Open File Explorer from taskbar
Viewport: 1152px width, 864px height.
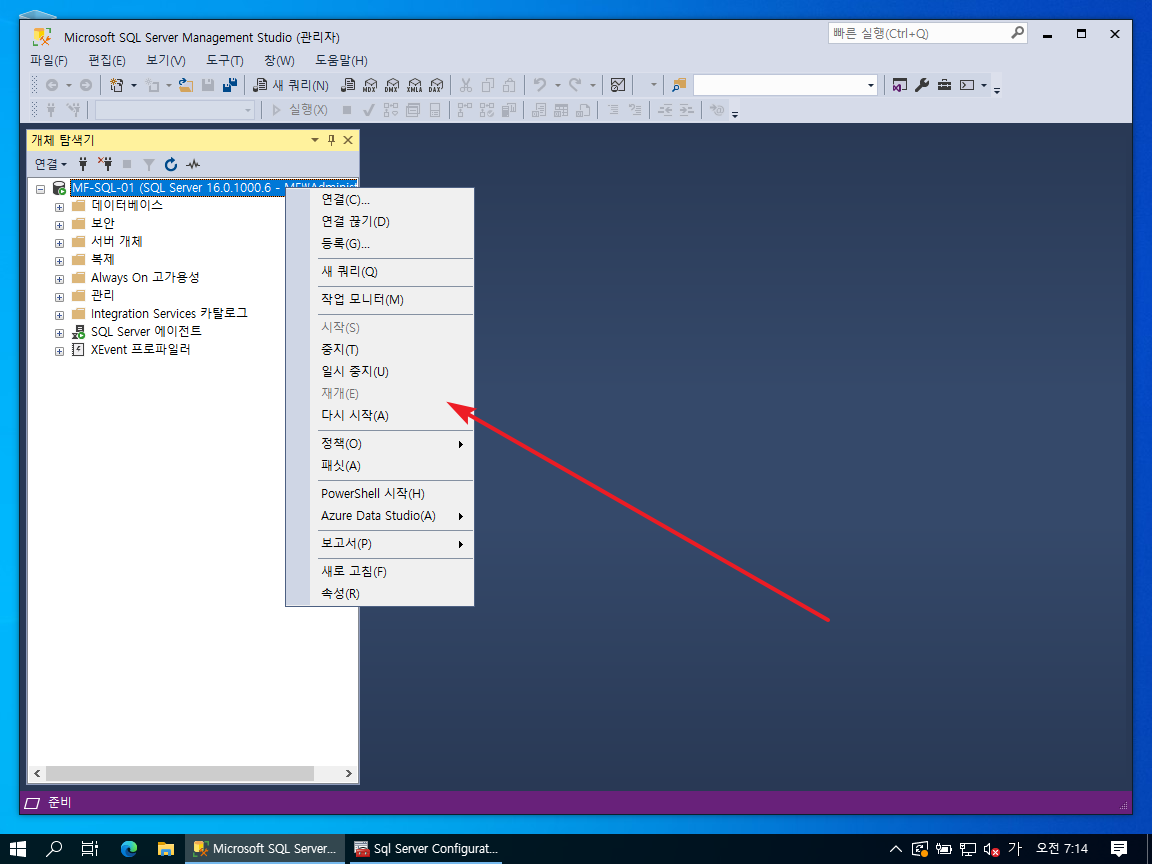tap(165, 849)
